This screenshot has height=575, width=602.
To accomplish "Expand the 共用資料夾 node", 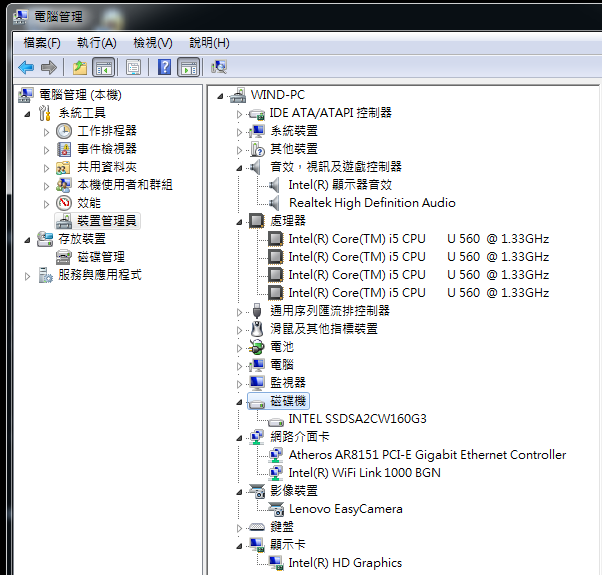I will pyautogui.click(x=46, y=168).
